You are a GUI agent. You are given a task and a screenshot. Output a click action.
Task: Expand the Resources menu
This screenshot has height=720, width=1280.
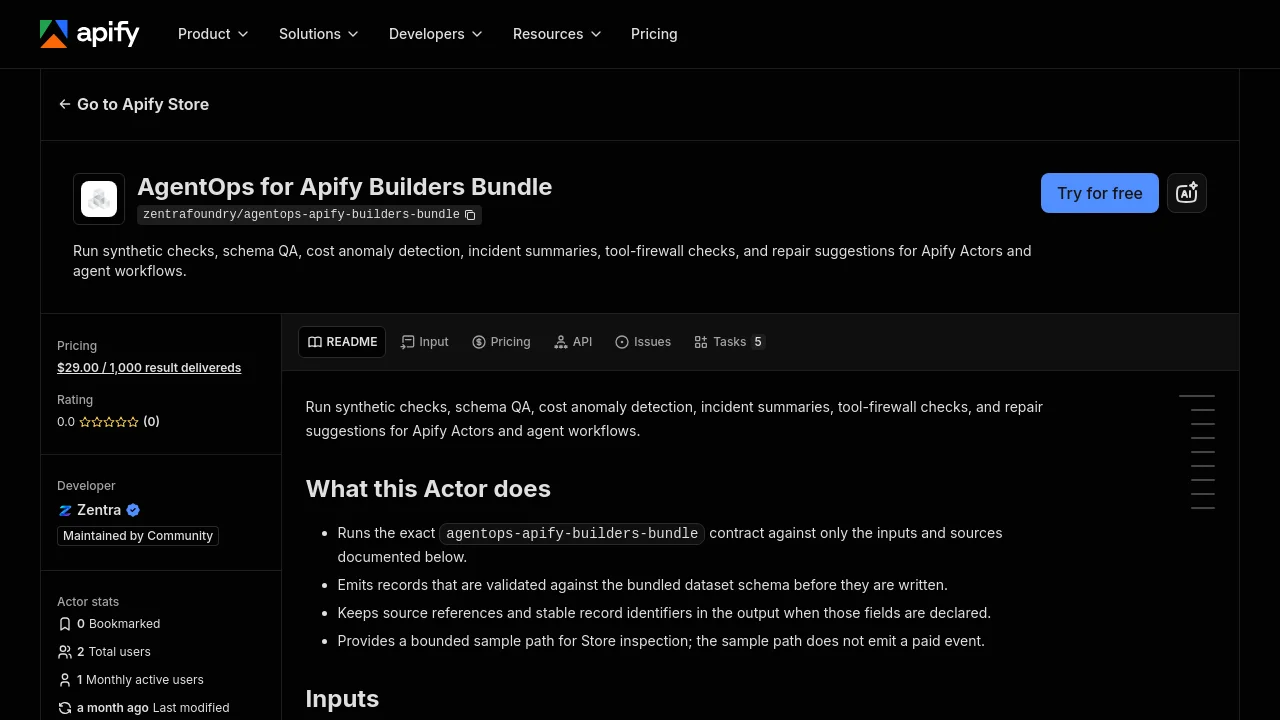557,34
